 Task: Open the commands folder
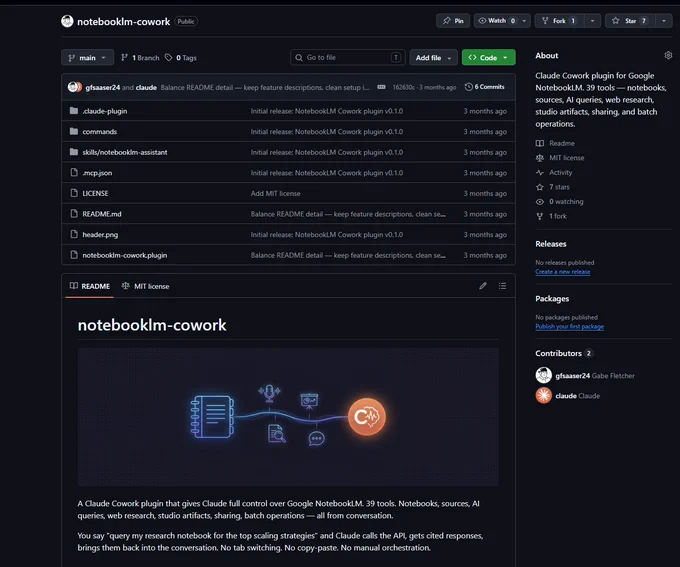point(100,131)
